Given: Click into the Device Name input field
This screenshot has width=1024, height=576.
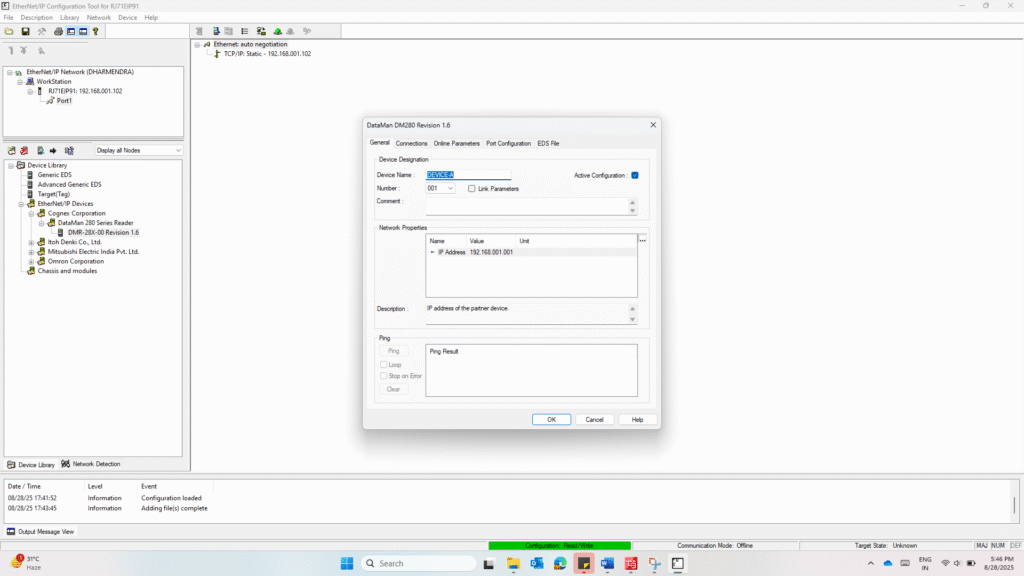Looking at the screenshot, I should 468,175.
